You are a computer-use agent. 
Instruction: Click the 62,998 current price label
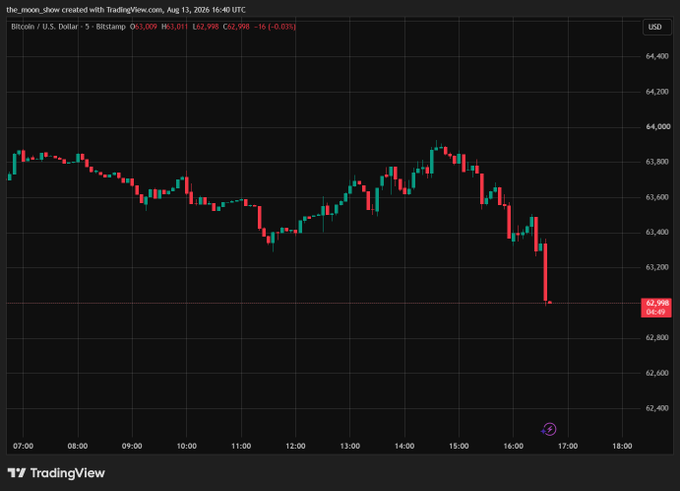coord(656,308)
